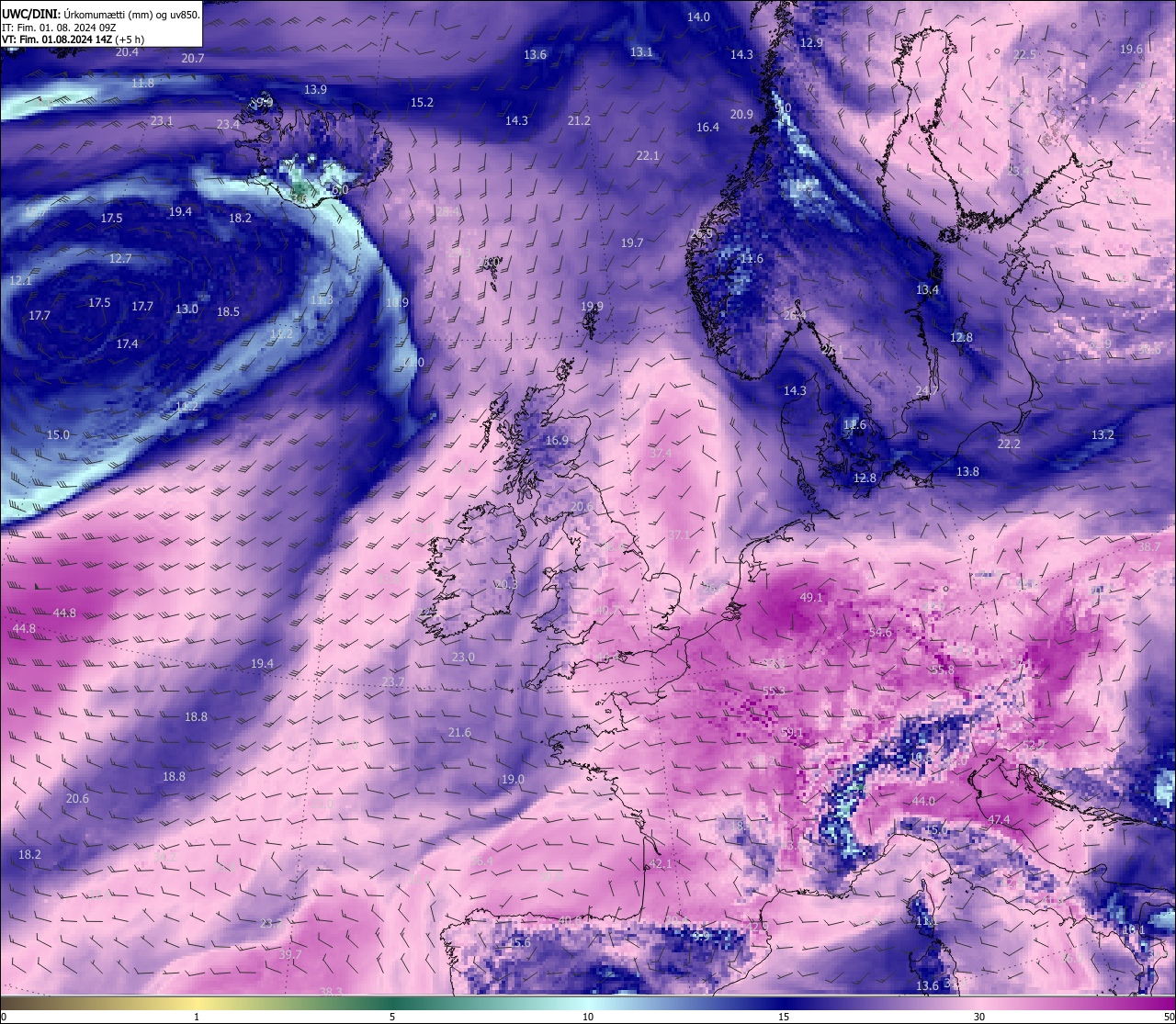This screenshot has width=1176, height=1024.
Task: Click the 38.7 value label
Action: coord(1149,547)
